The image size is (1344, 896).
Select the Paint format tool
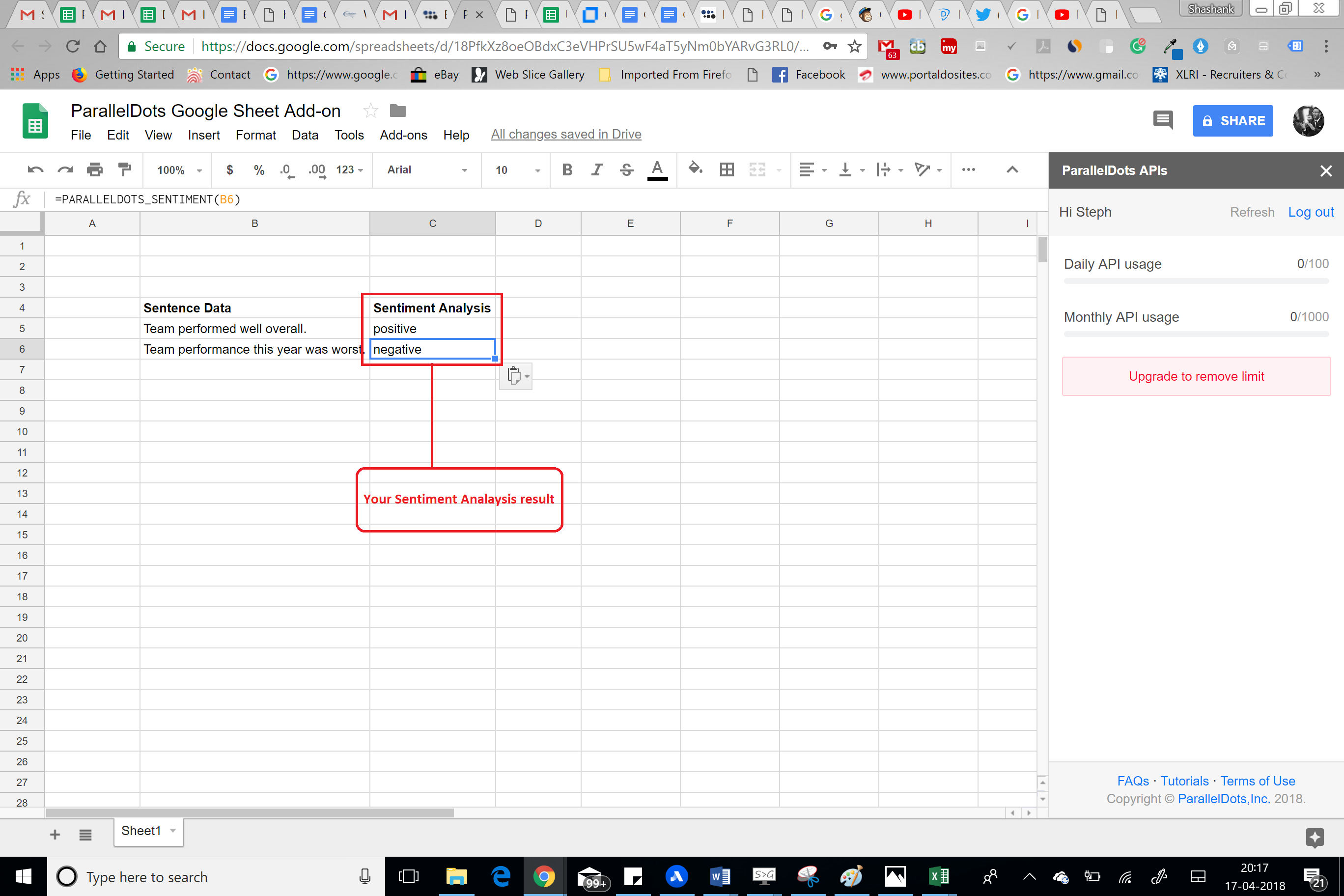(x=124, y=169)
